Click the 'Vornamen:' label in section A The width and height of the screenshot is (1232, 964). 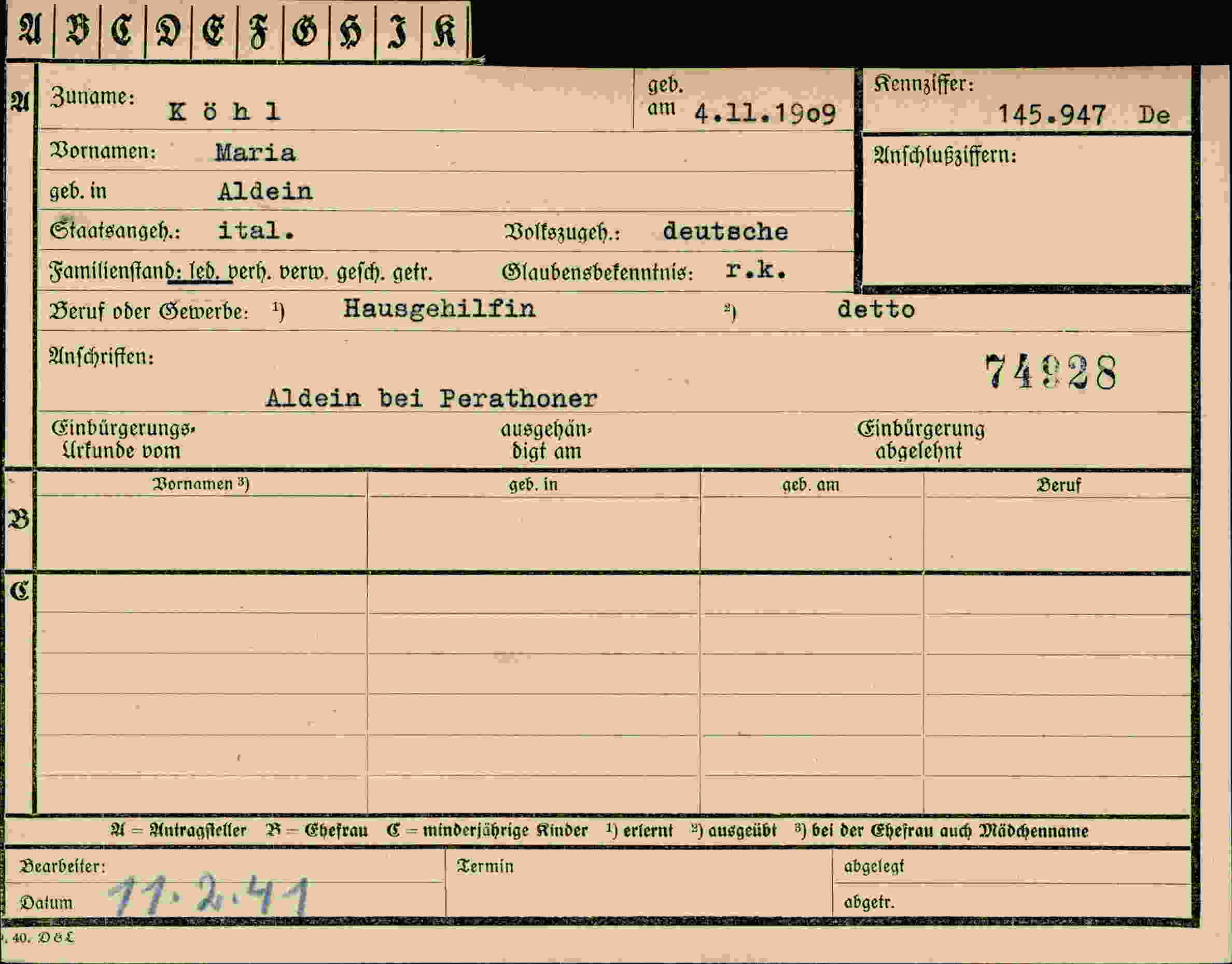[103, 151]
